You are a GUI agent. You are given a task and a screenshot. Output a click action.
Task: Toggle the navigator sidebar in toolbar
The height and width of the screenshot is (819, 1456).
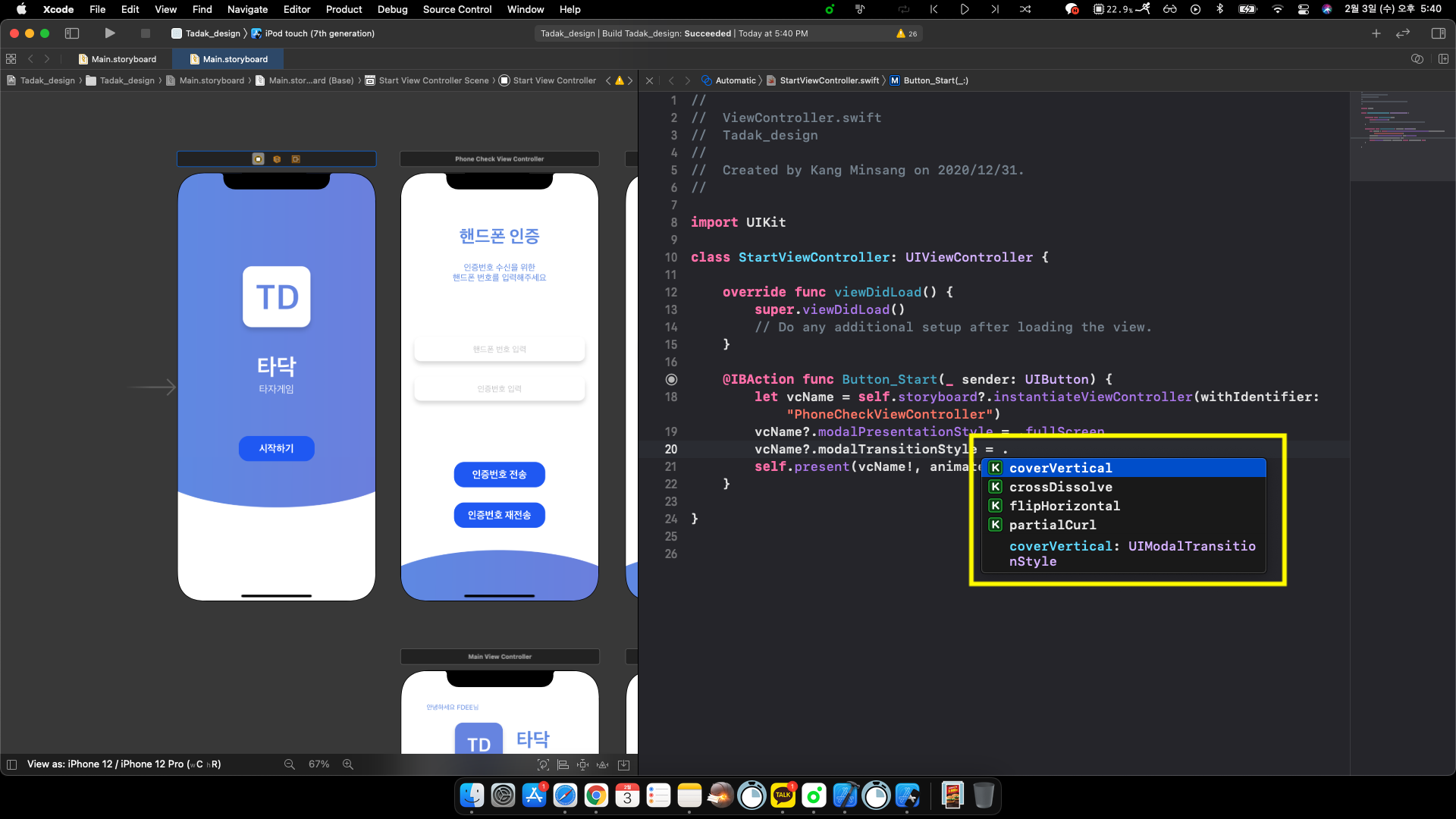72,33
